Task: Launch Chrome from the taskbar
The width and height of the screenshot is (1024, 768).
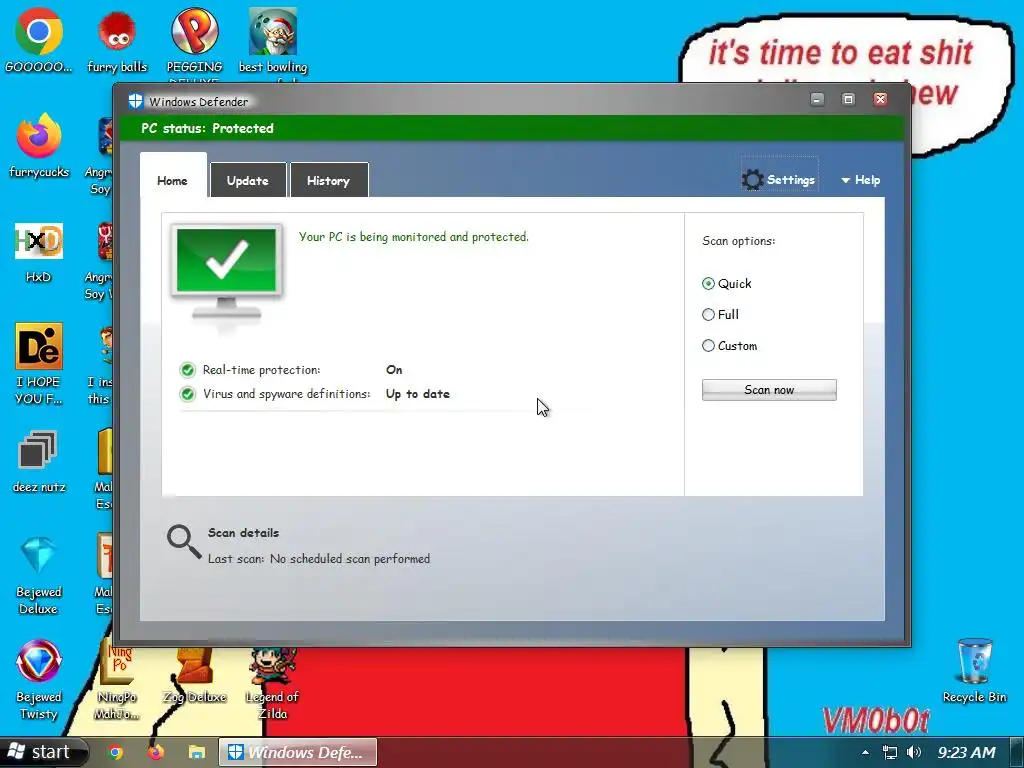Action: coord(116,752)
